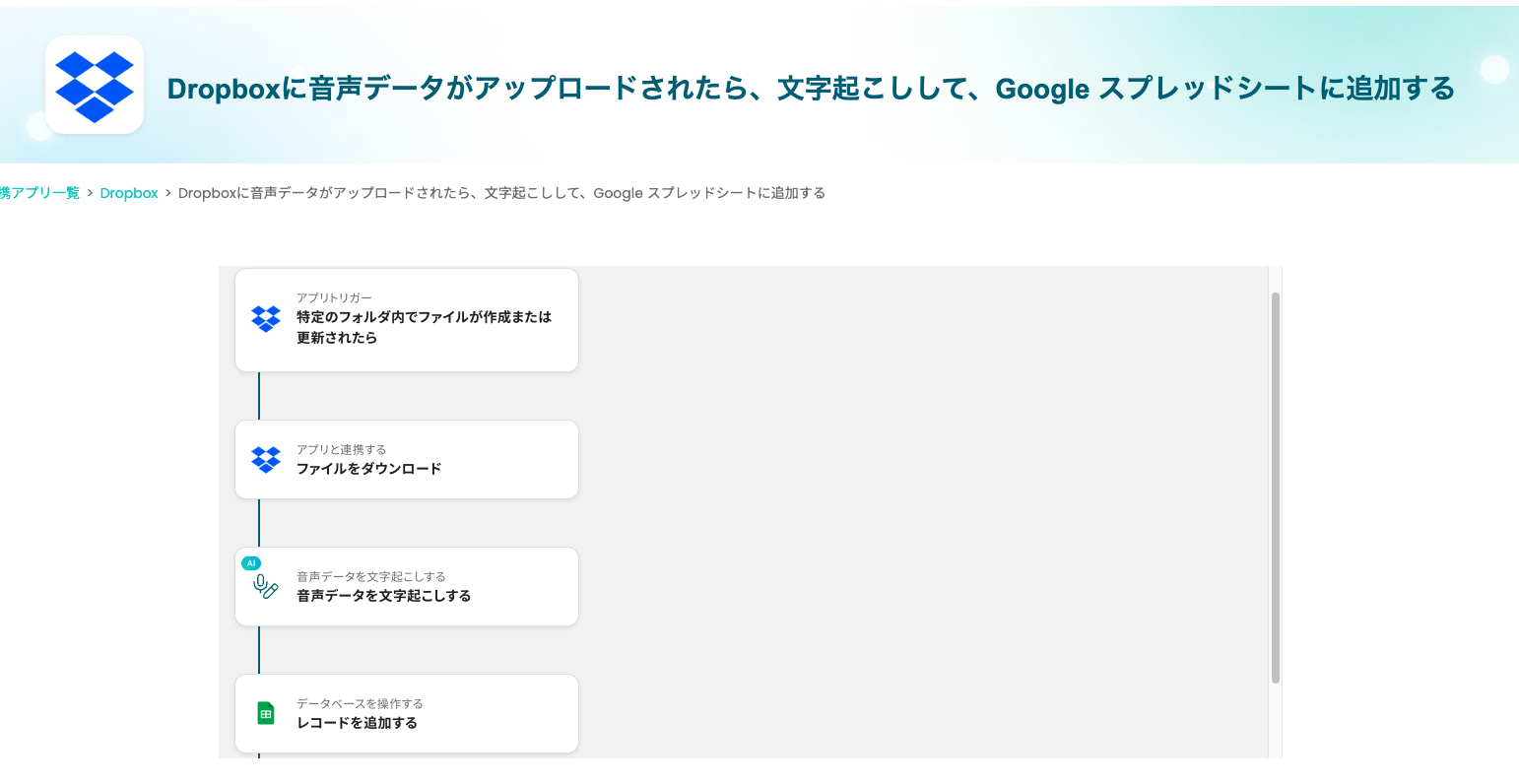The image size is (1519, 784).
Task: Click the アプリトリガー label
Action: tap(334, 297)
